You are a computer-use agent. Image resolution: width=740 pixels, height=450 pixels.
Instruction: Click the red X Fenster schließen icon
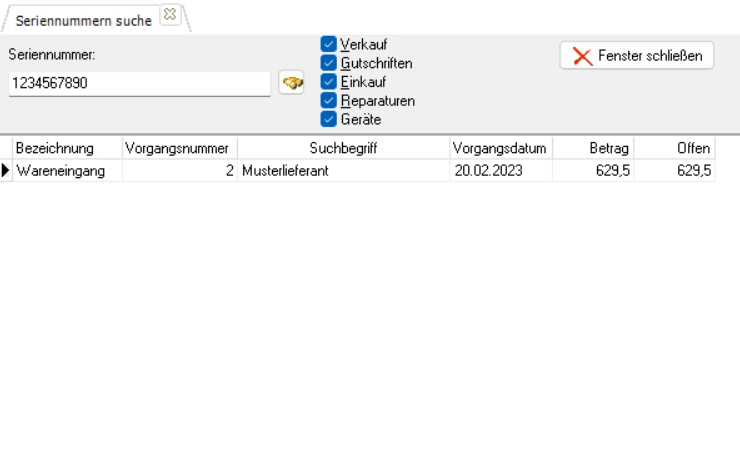582,56
